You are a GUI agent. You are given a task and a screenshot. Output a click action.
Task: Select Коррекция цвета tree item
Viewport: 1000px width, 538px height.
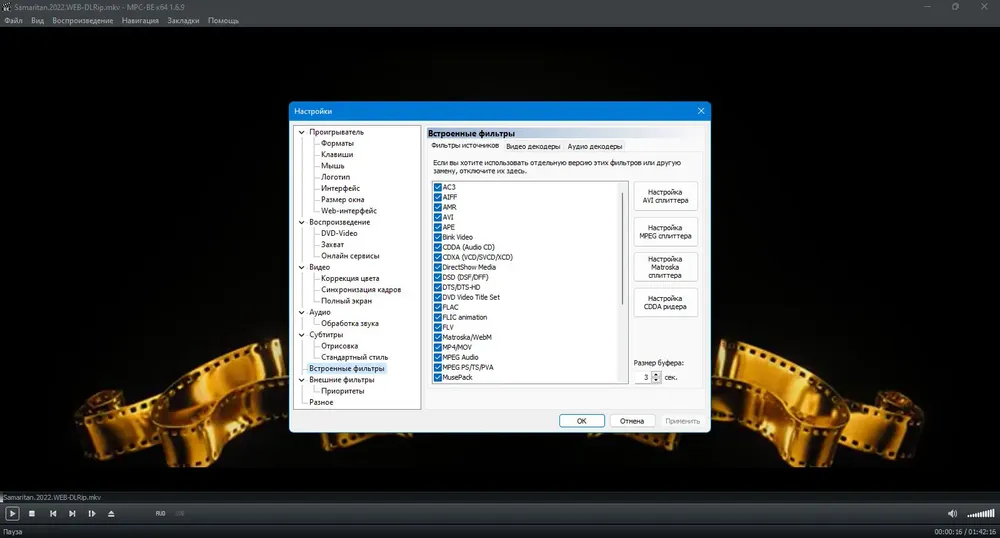350,279
